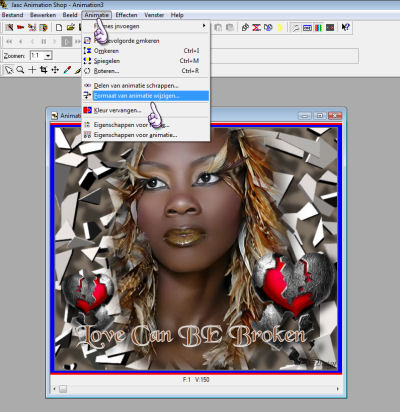Toggle the dark filmstrip toolbar button
The image size is (400, 412).
[x=330, y=27]
